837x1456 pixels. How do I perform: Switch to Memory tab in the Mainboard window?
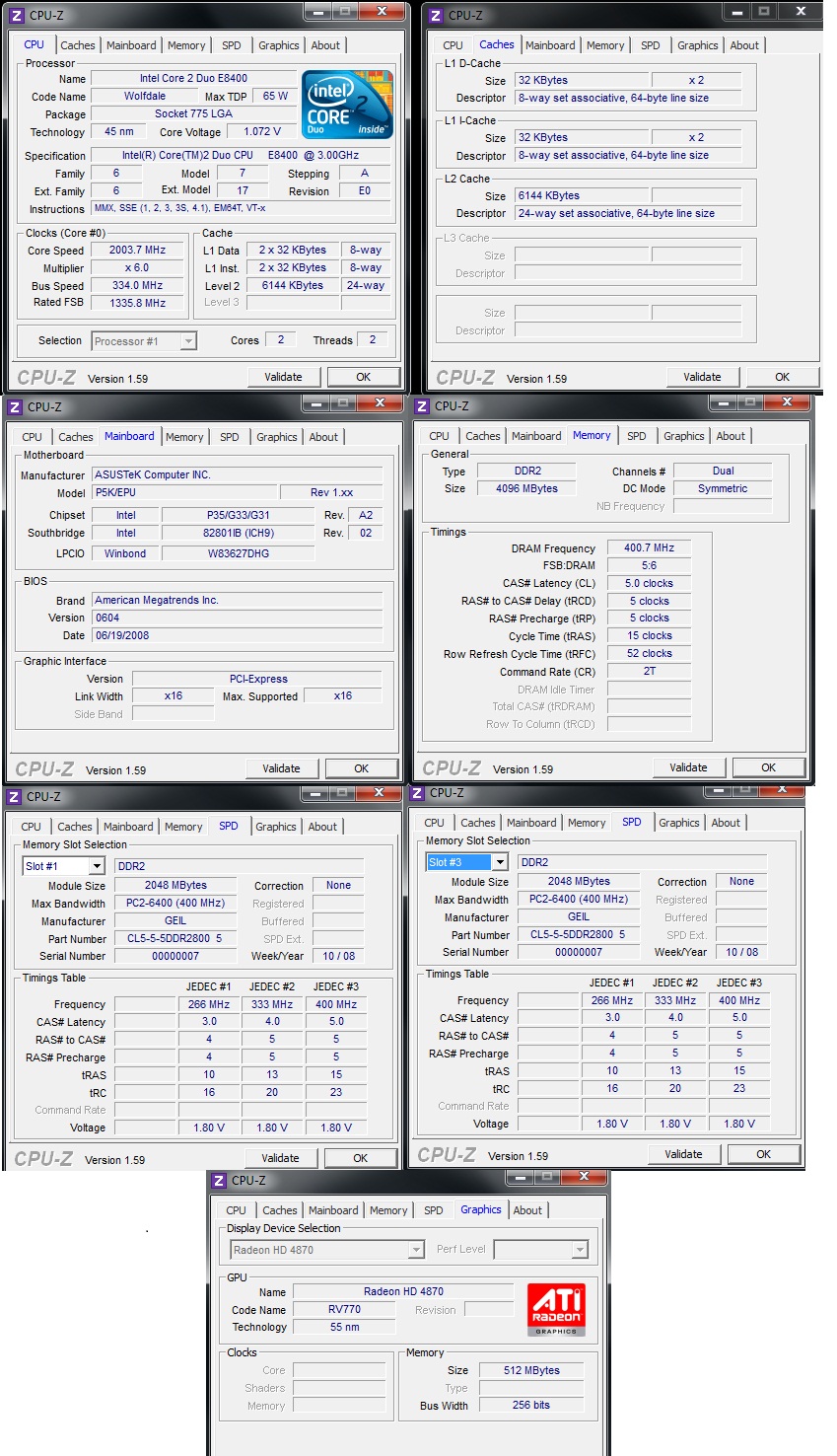(x=184, y=437)
